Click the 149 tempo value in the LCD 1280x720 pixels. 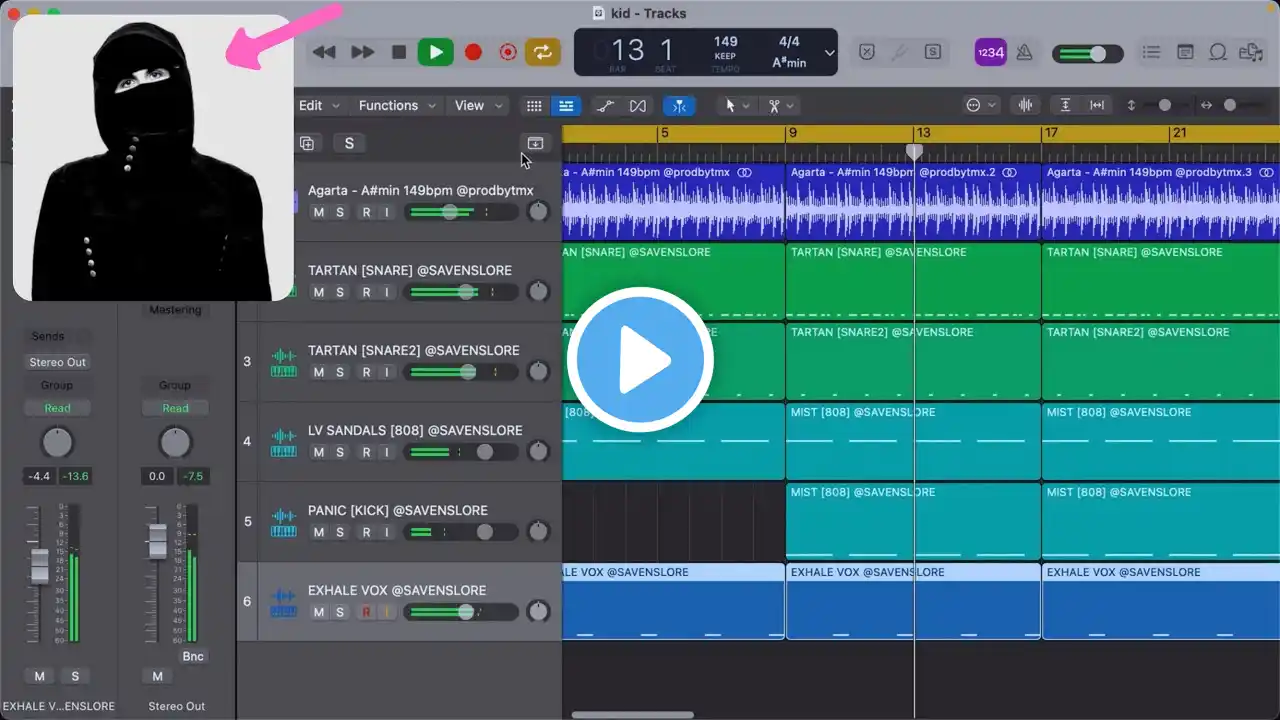coord(725,42)
